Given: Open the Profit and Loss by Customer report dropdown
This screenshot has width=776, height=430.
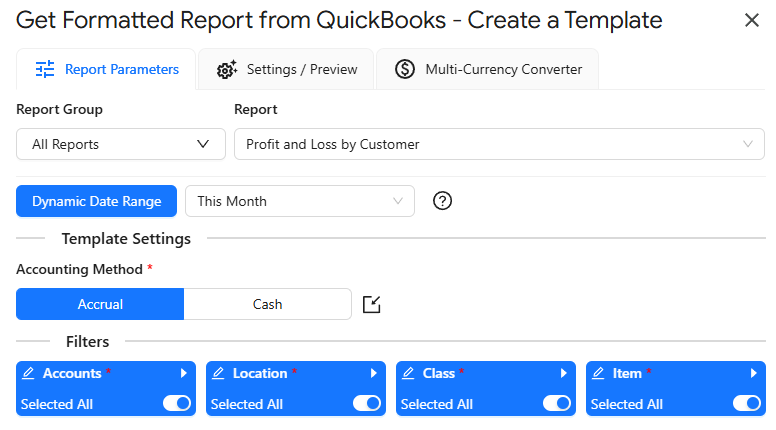Looking at the screenshot, I should [499, 144].
